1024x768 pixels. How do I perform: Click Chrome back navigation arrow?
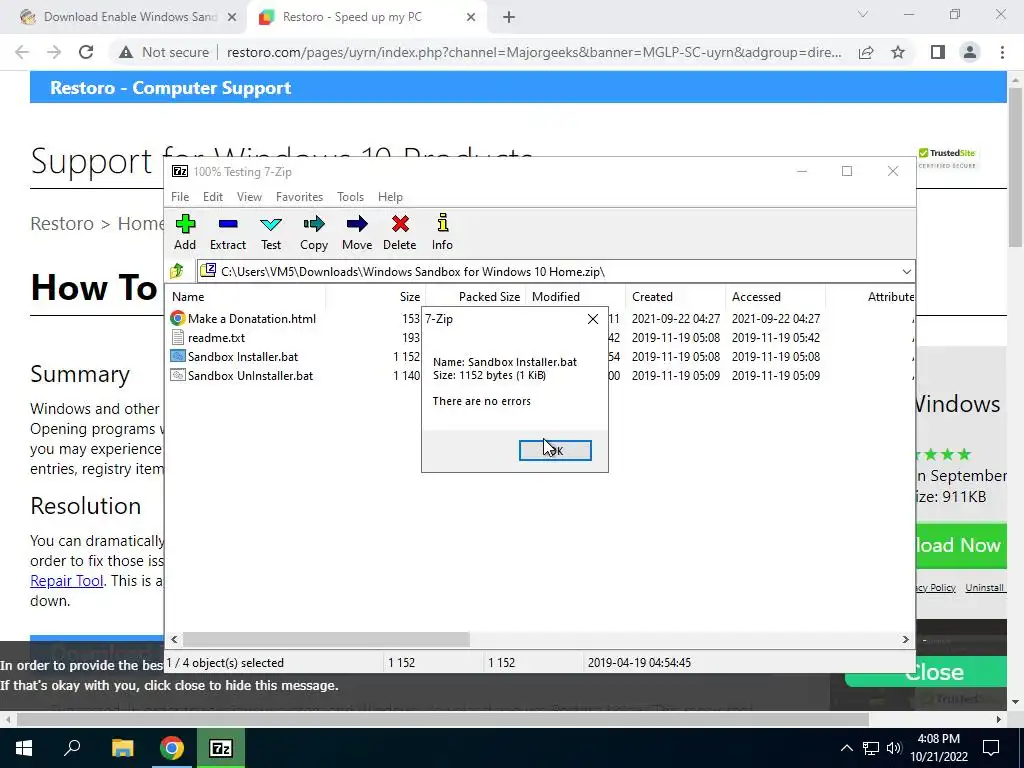click(x=22, y=52)
